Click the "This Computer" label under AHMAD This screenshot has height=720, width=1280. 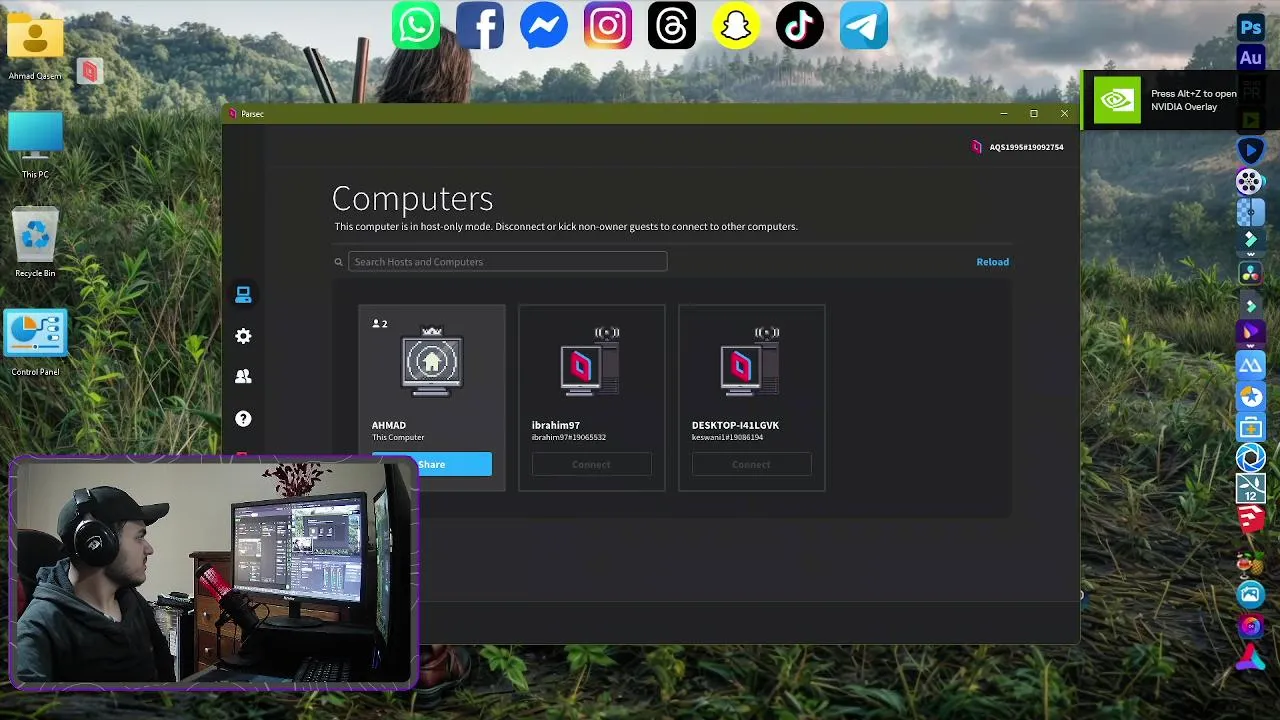[x=398, y=437]
